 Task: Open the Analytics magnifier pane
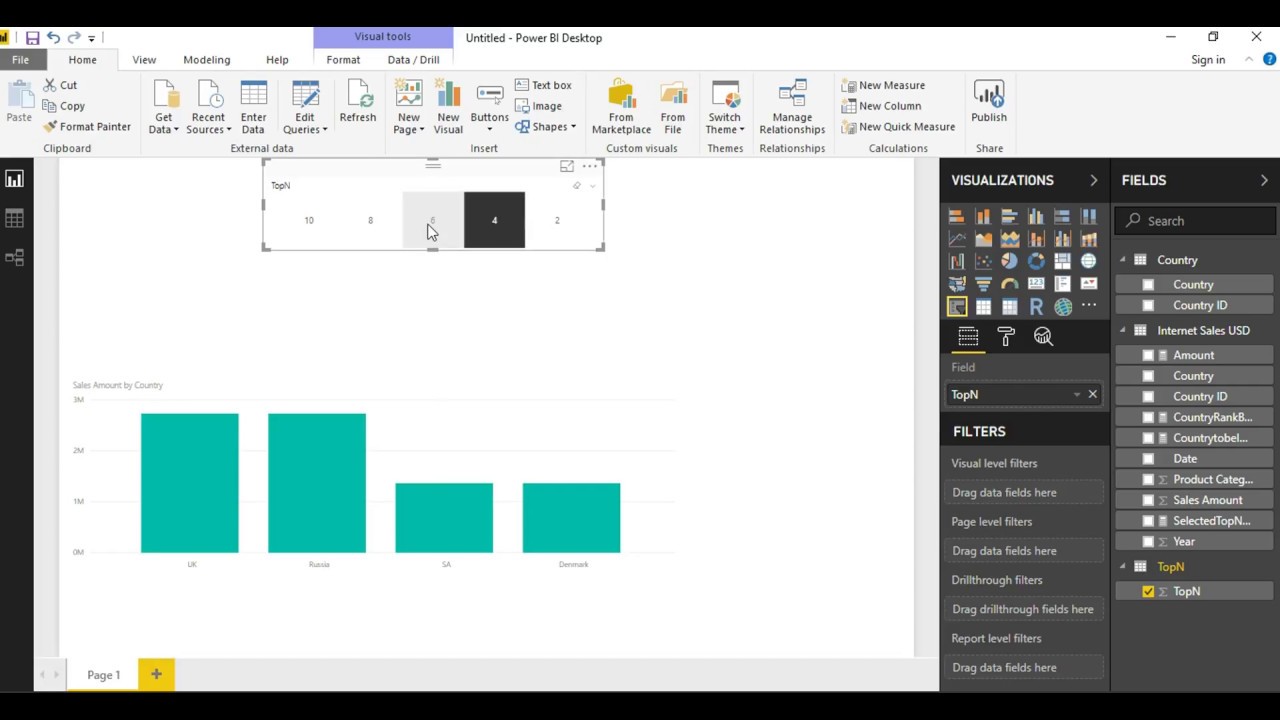pos(1043,337)
